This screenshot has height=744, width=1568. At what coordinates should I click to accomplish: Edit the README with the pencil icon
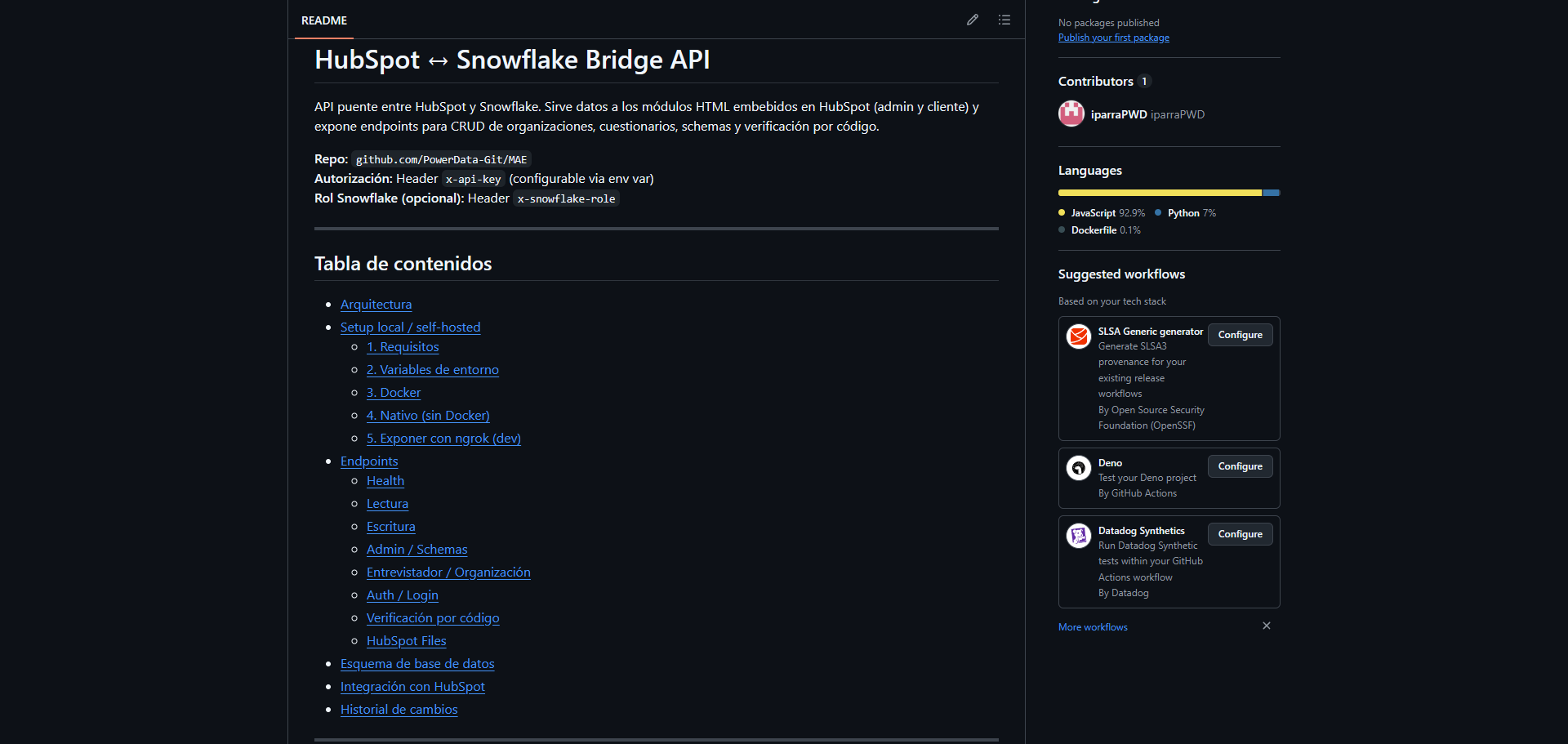pos(972,20)
